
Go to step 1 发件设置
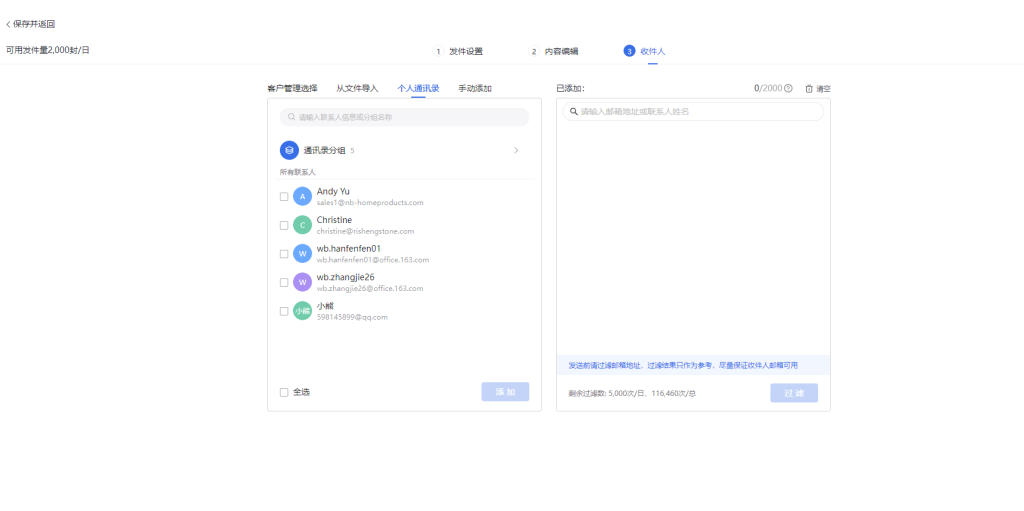click(459, 51)
